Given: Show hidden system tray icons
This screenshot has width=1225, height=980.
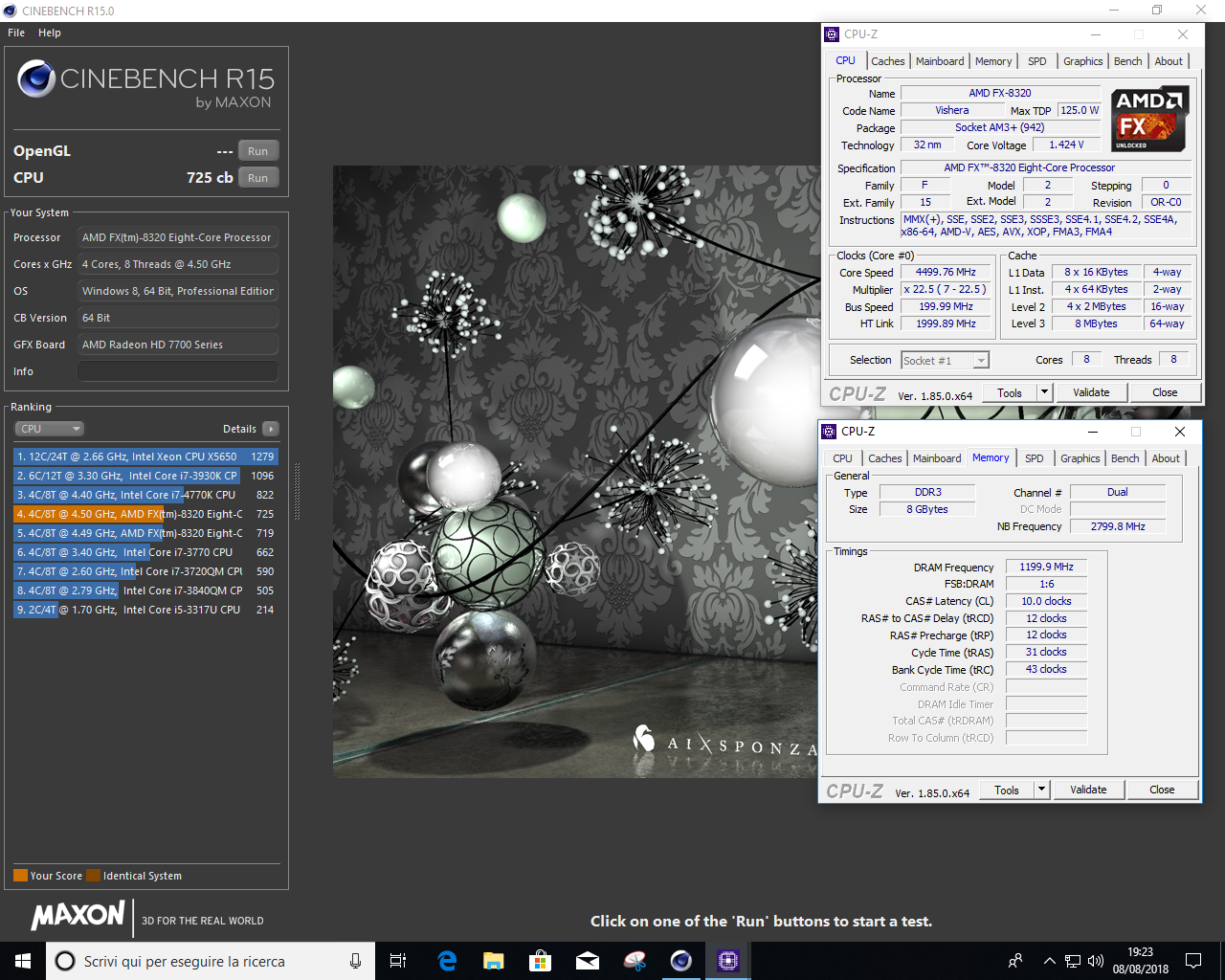Looking at the screenshot, I should (x=1049, y=961).
